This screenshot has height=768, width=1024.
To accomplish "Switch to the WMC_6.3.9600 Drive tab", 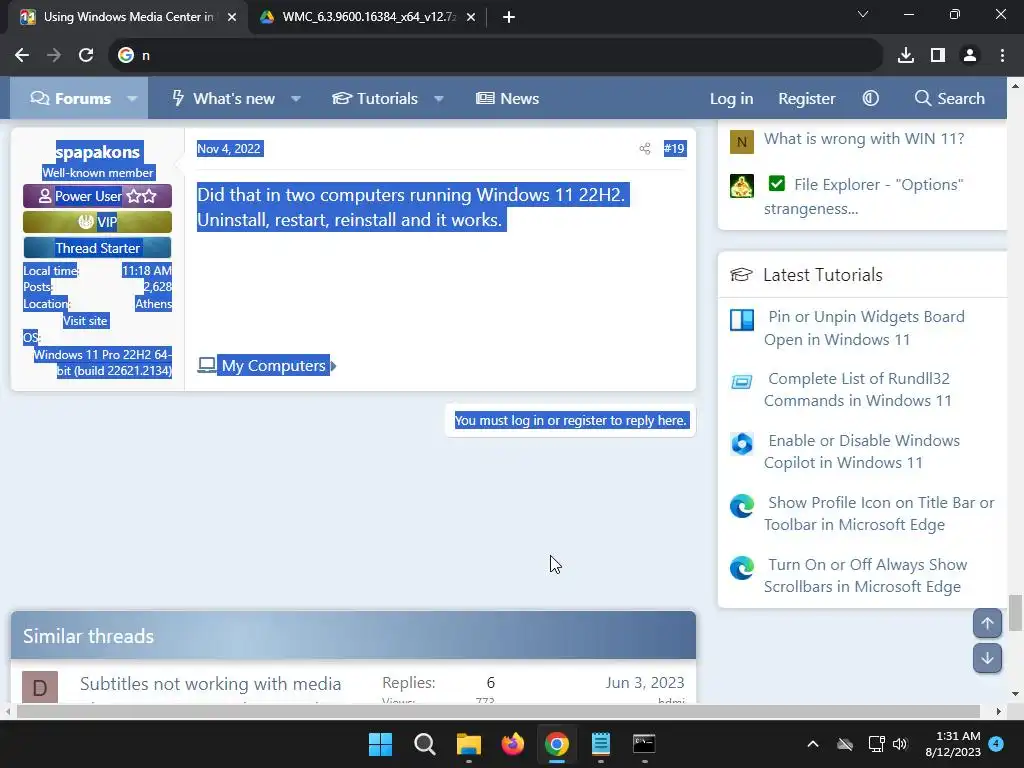I will click(368, 17).
